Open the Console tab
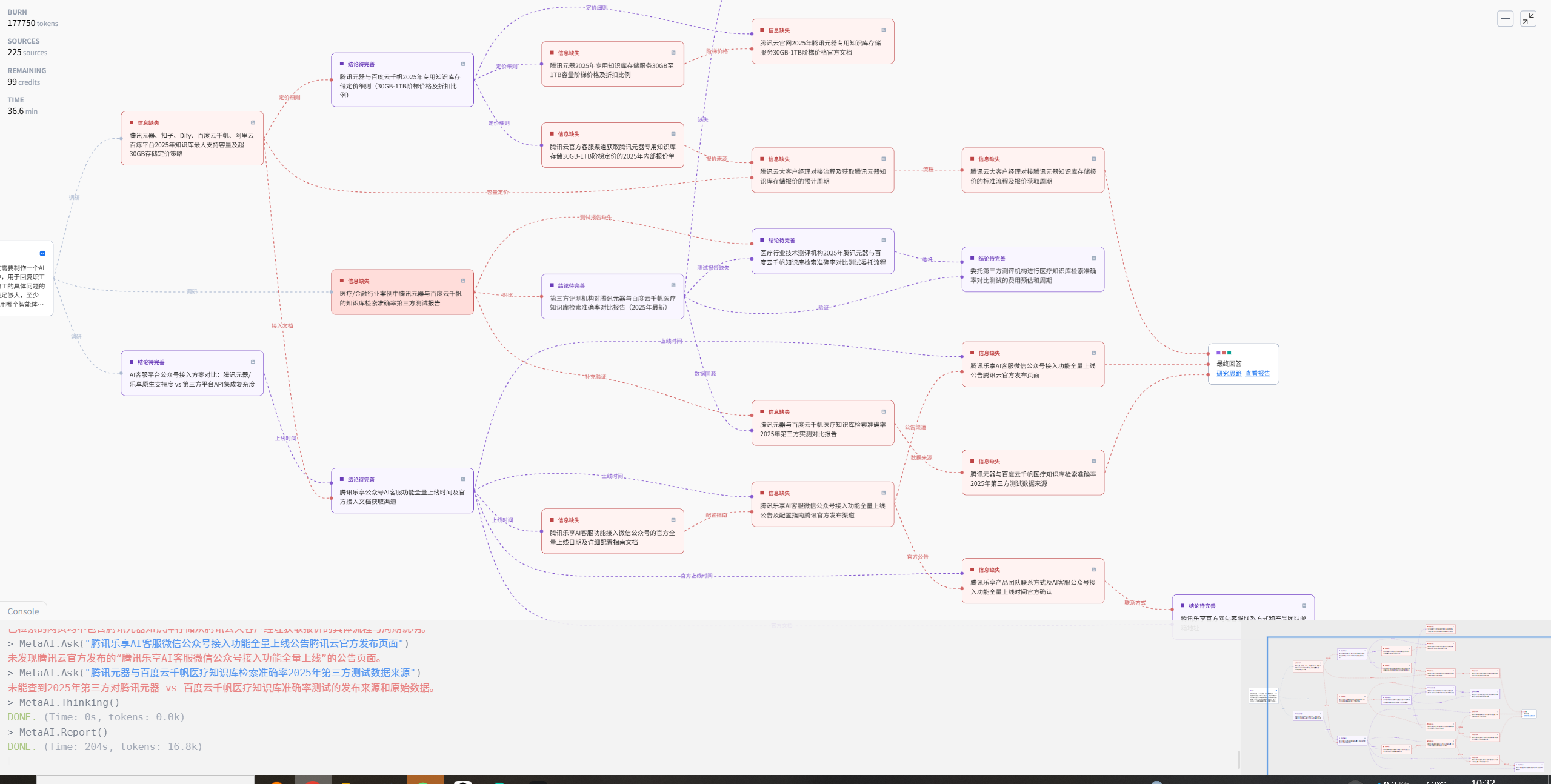The height and width of the screenshot is (784, 1551). pyautogui.click(x=23, y=611)
